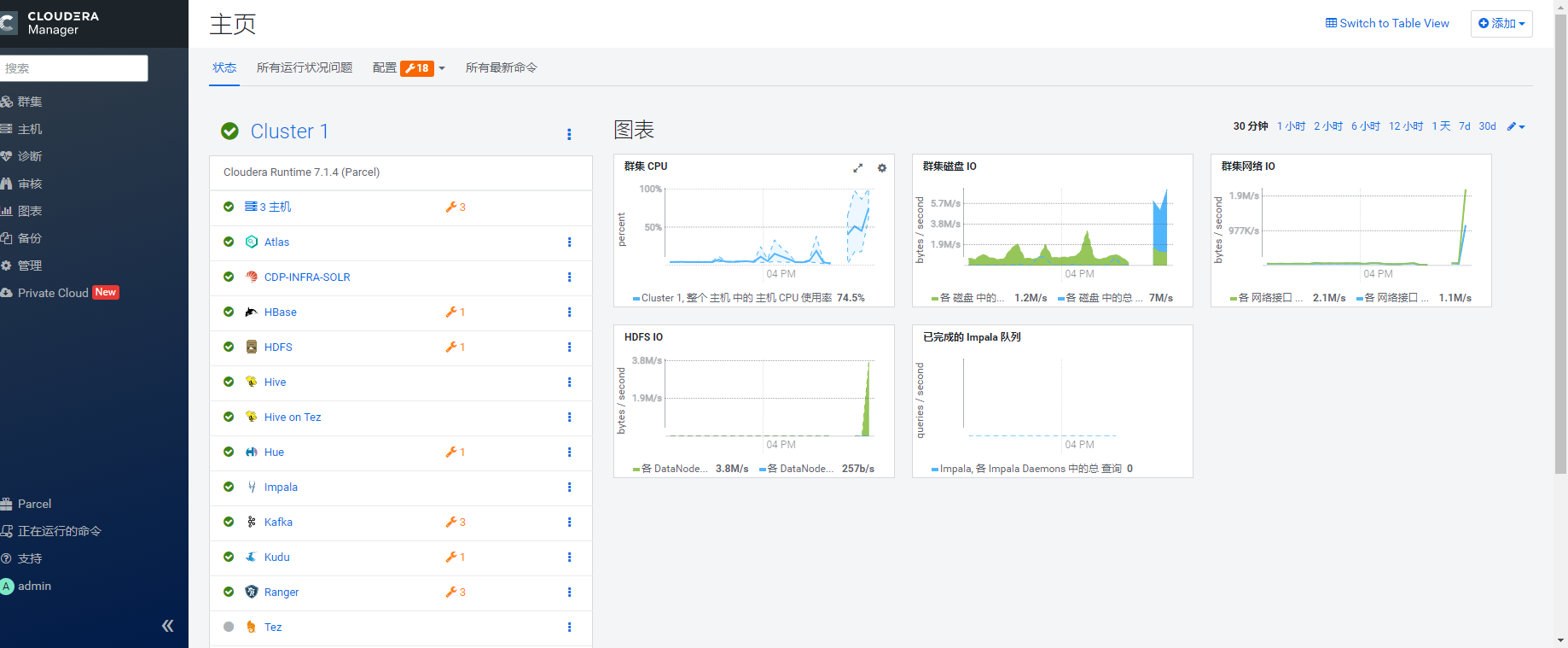Click the CDP-INFRA-SOLR service icon
Screen dimensions: 1568x648
[x=252, y=277]
